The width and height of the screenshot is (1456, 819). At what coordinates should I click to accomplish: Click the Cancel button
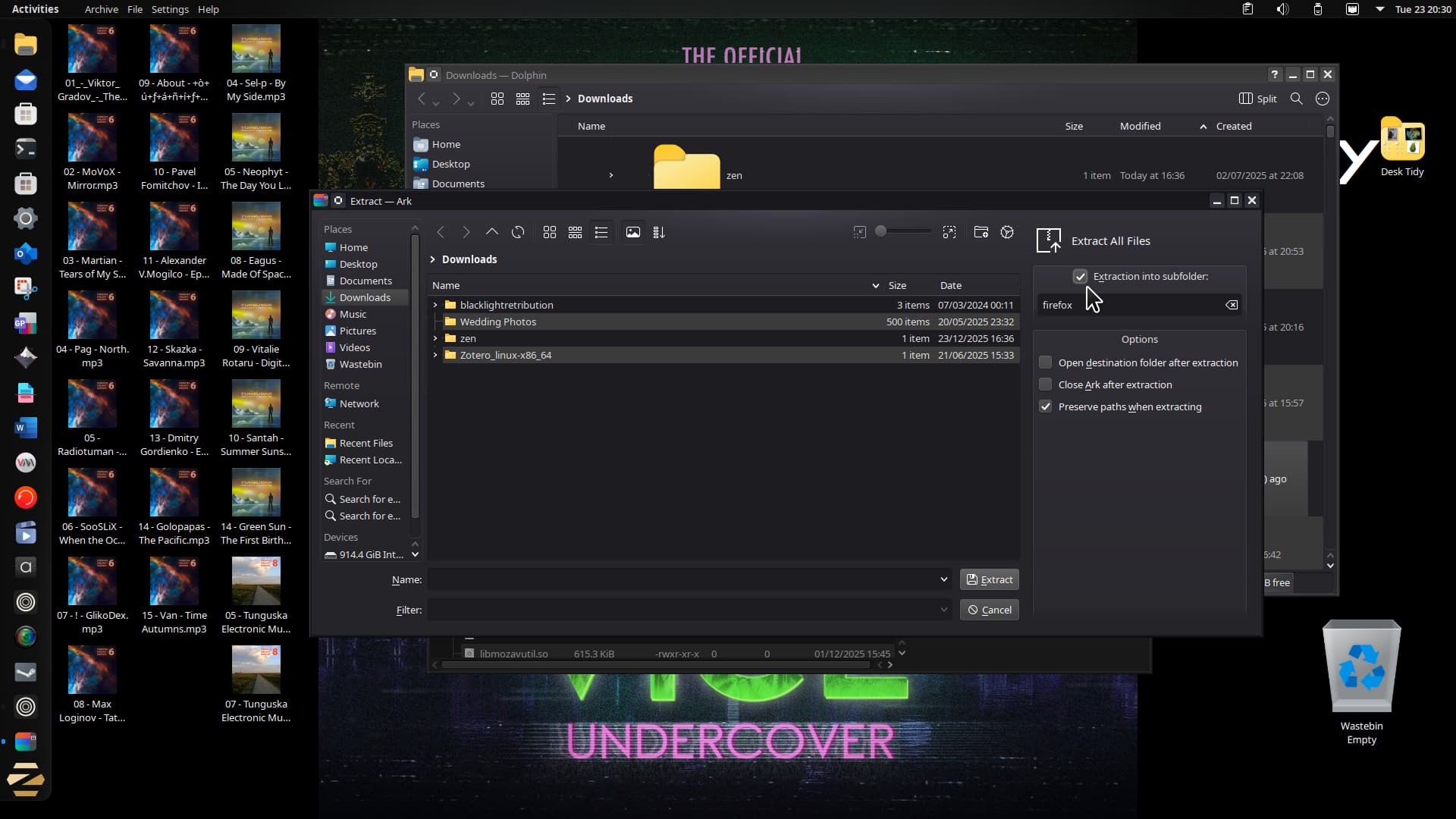[x=989, y=610]
